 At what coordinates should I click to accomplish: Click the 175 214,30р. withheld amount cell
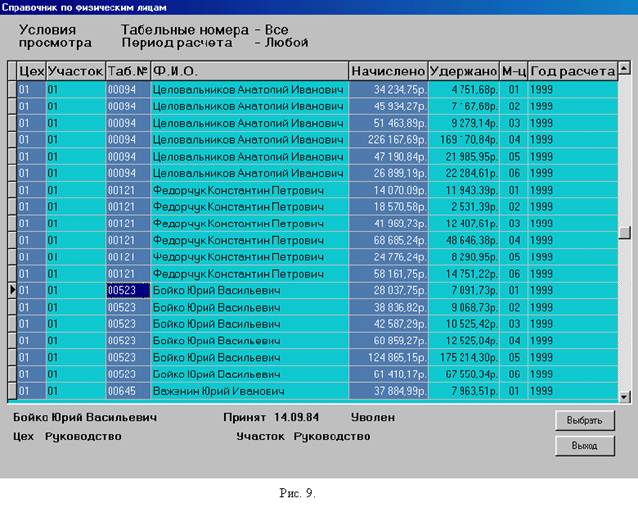(x=463, y=357)
